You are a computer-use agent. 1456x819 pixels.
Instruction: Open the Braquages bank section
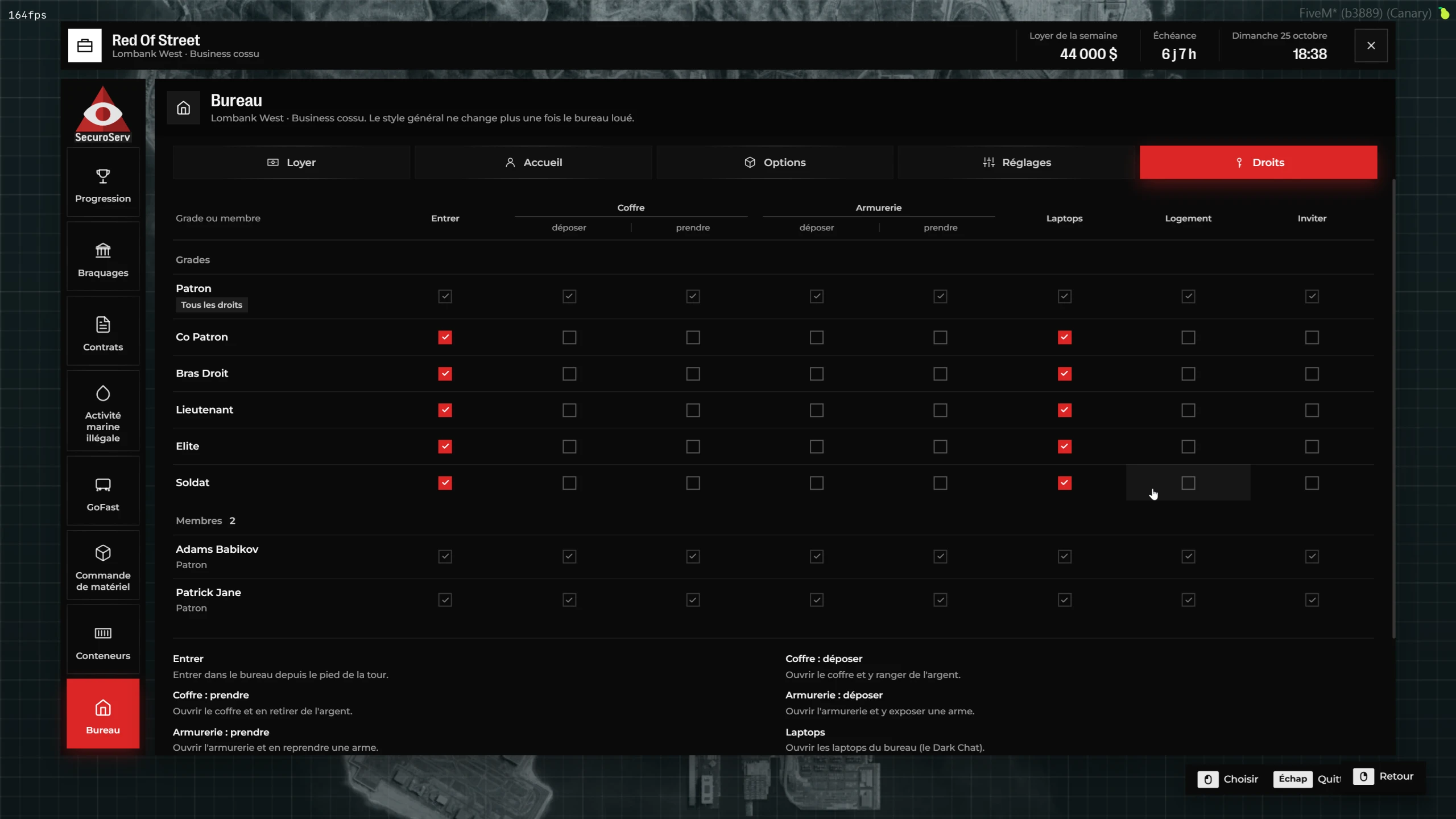point(103,257)
